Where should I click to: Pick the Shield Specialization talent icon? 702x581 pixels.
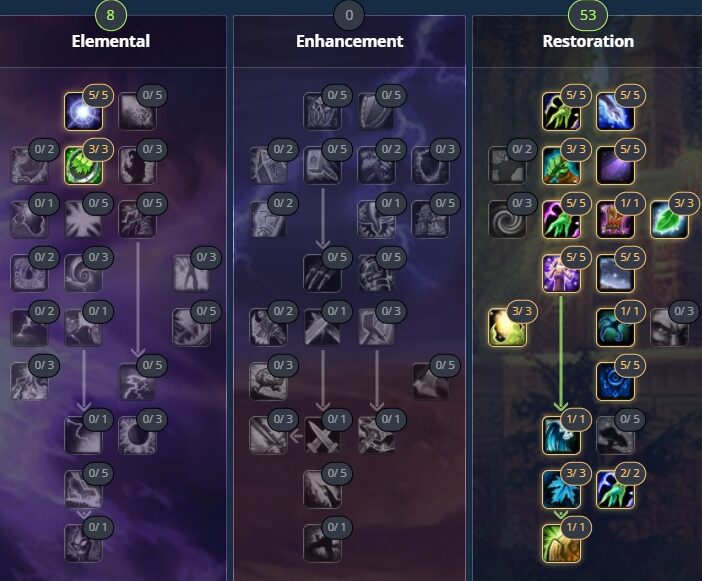pyautogui.click(x=377, y=111)
